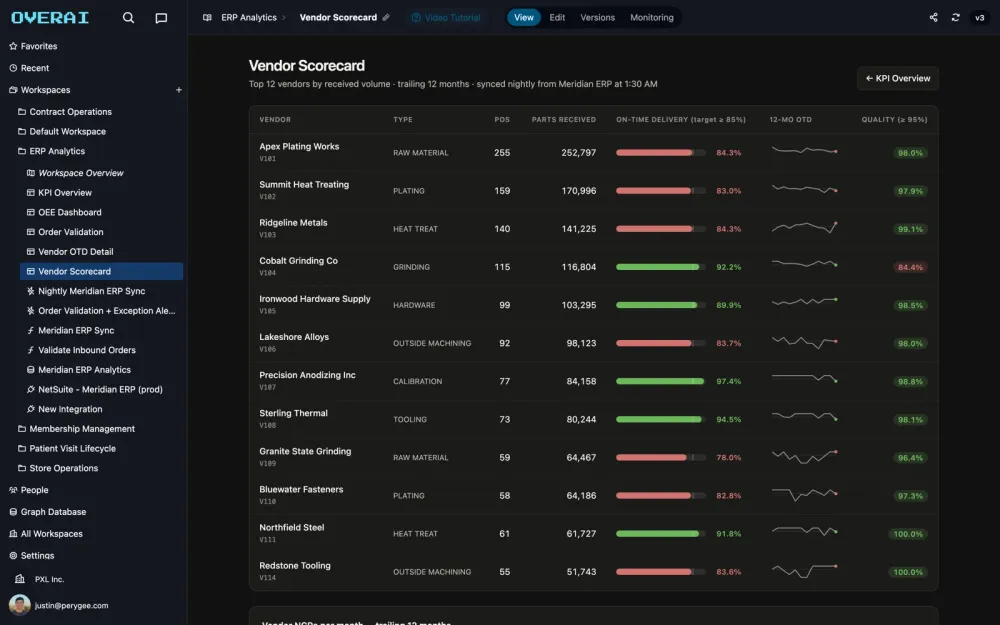Switch to the View tab

click(x=524, y=18)
